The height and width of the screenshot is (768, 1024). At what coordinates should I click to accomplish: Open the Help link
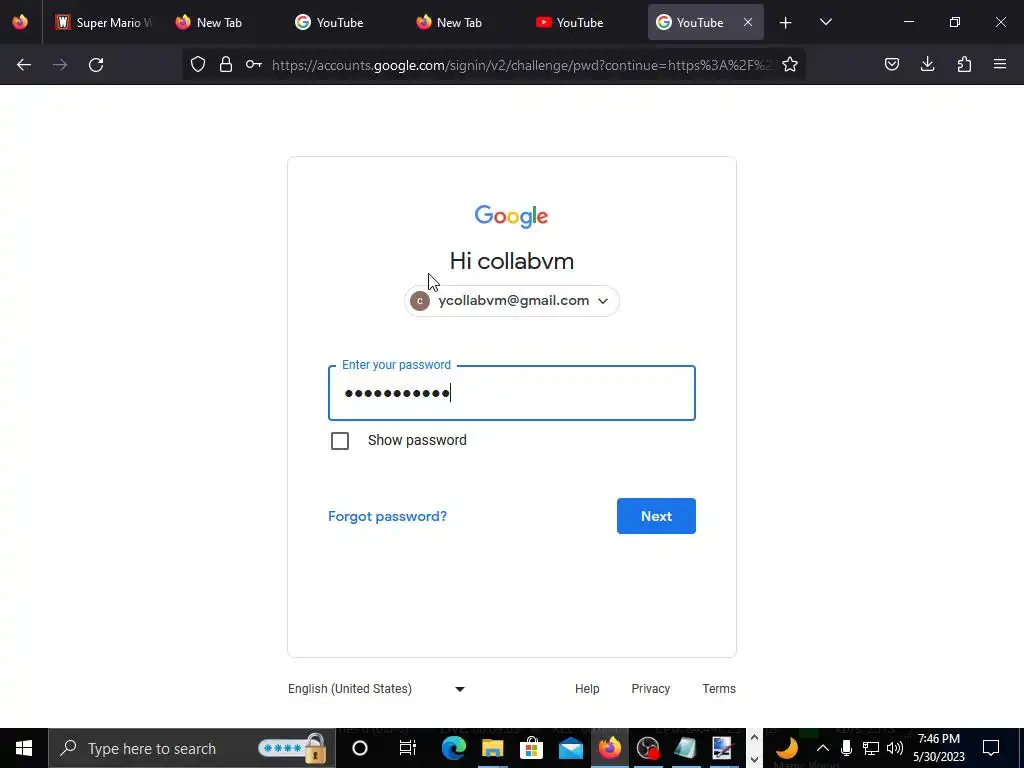coord(587,689)
